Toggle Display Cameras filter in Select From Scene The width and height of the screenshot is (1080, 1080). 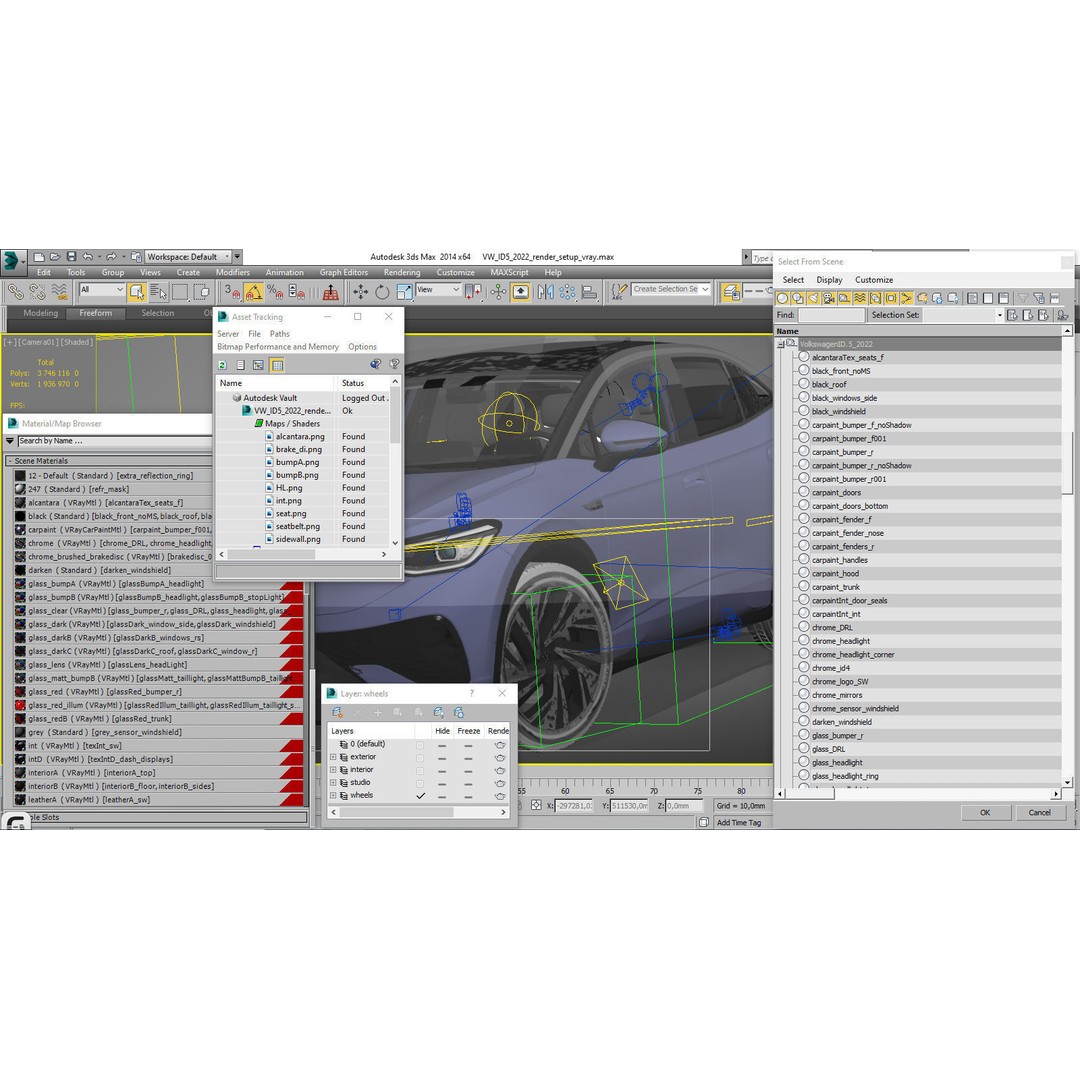[829, 298]
